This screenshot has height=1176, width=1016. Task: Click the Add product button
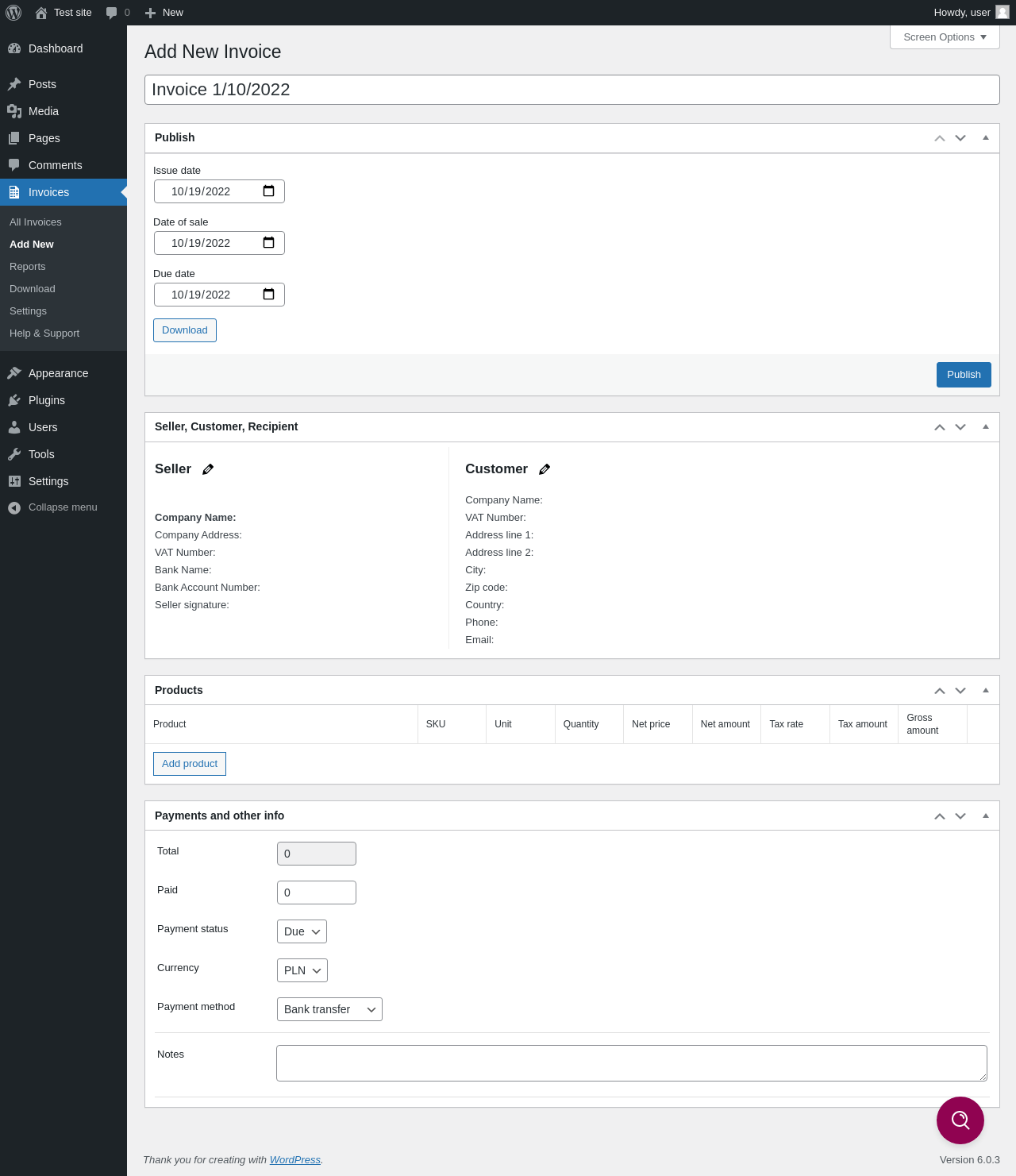[x=190, y=764]
